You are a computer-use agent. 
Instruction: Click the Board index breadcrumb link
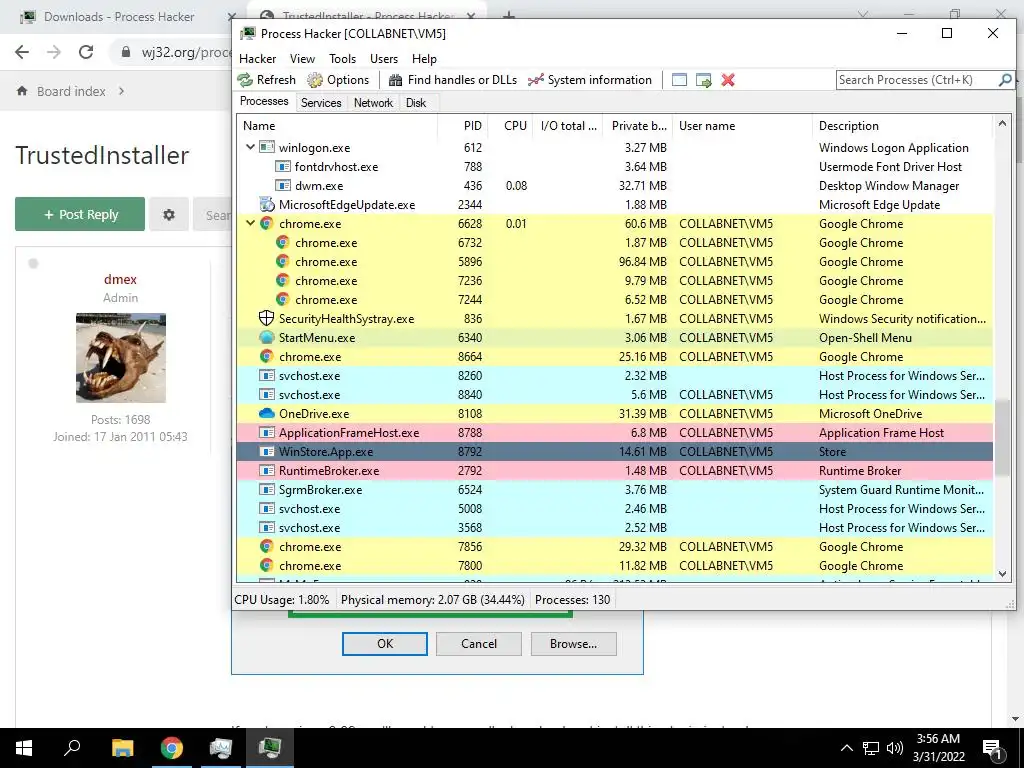[x=71, y=91]
